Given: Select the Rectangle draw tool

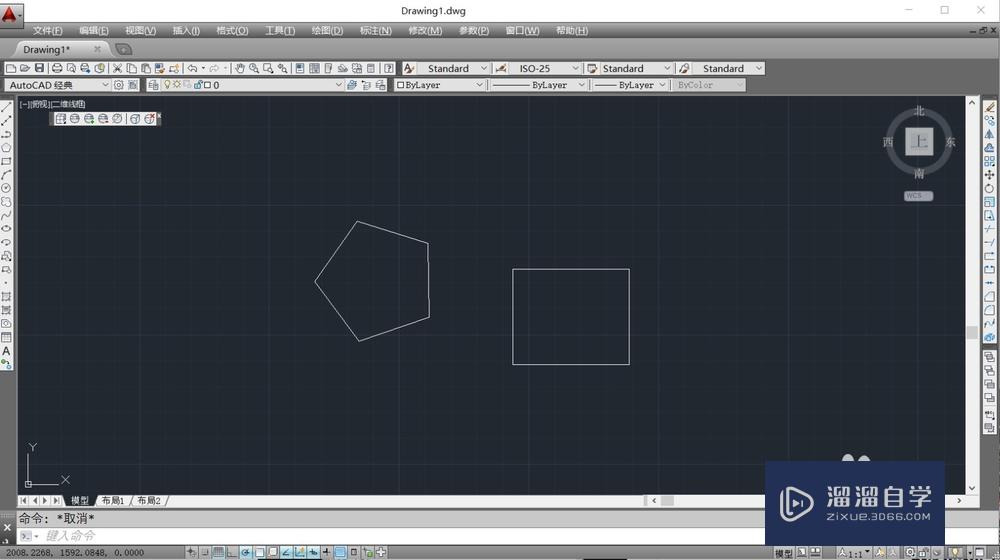Looking at the screenshot, I should 6,161.
